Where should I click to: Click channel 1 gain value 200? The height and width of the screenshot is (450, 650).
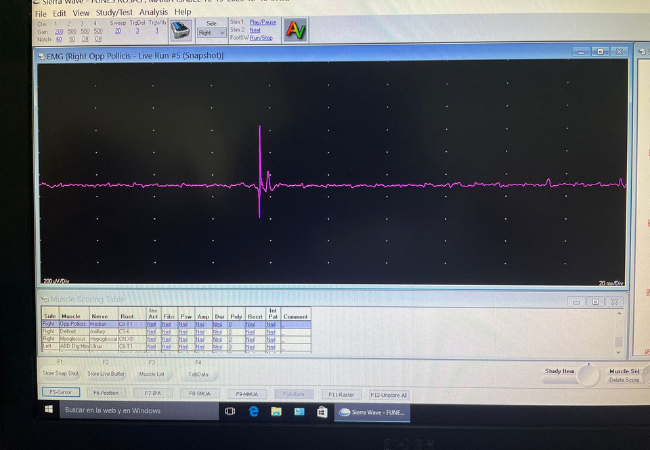(x=59, y=31)
